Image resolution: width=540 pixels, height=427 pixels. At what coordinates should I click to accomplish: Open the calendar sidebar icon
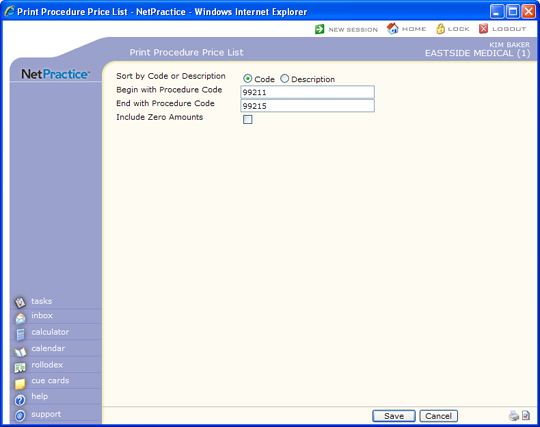pos(20,352)
